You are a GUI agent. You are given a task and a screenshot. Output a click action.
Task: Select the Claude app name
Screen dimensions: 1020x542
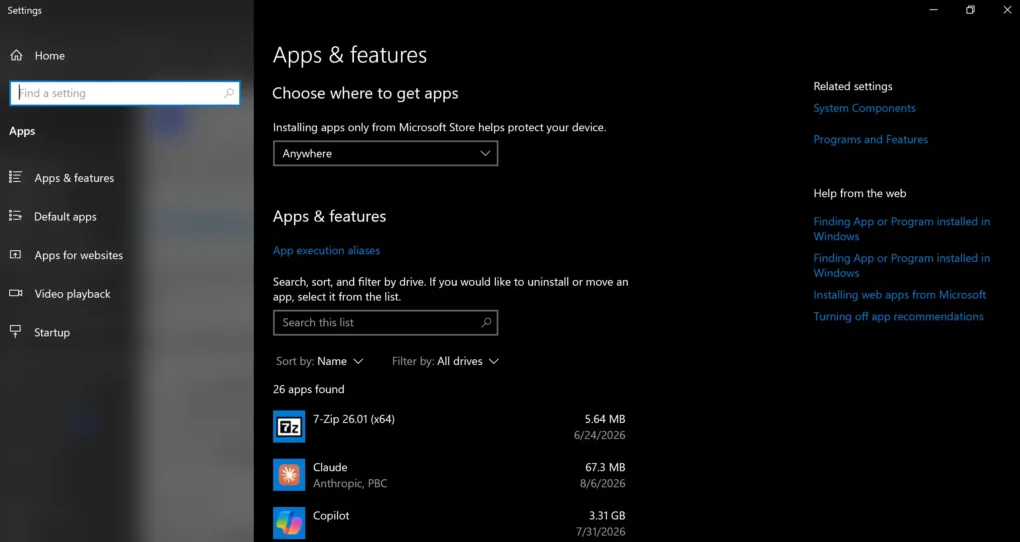tap(330, 467)
